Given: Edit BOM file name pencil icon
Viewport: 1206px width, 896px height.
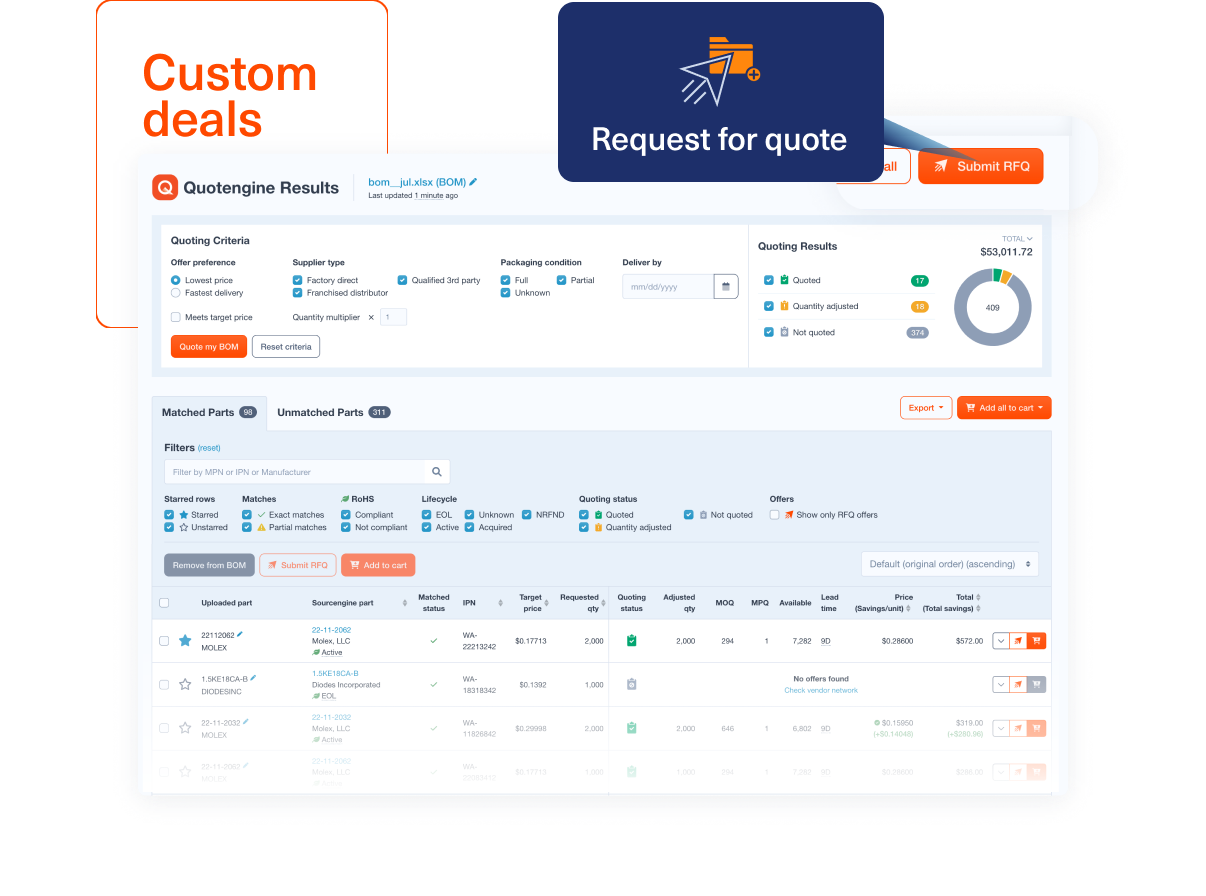Looking at the screenshot, I should point(474,182).
